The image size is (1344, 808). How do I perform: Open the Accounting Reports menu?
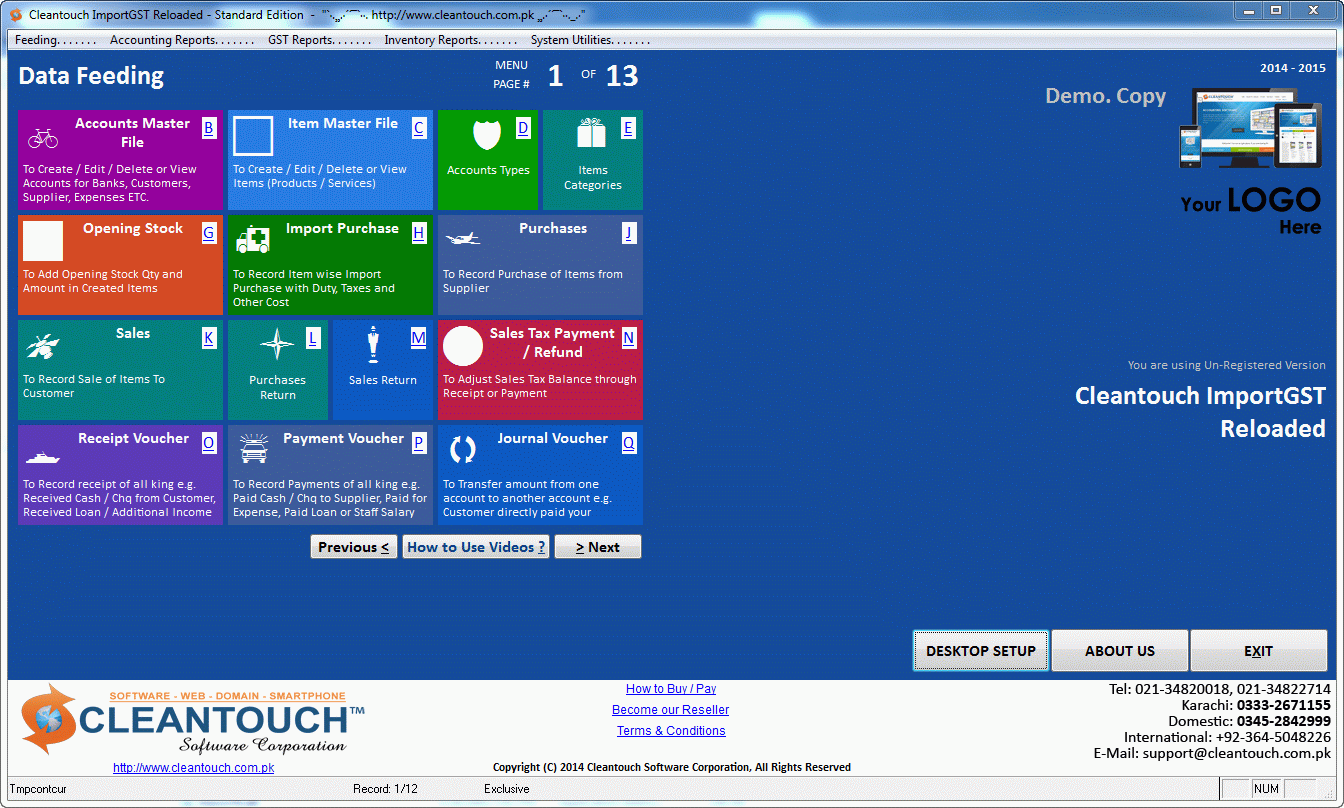coord(182,40)
